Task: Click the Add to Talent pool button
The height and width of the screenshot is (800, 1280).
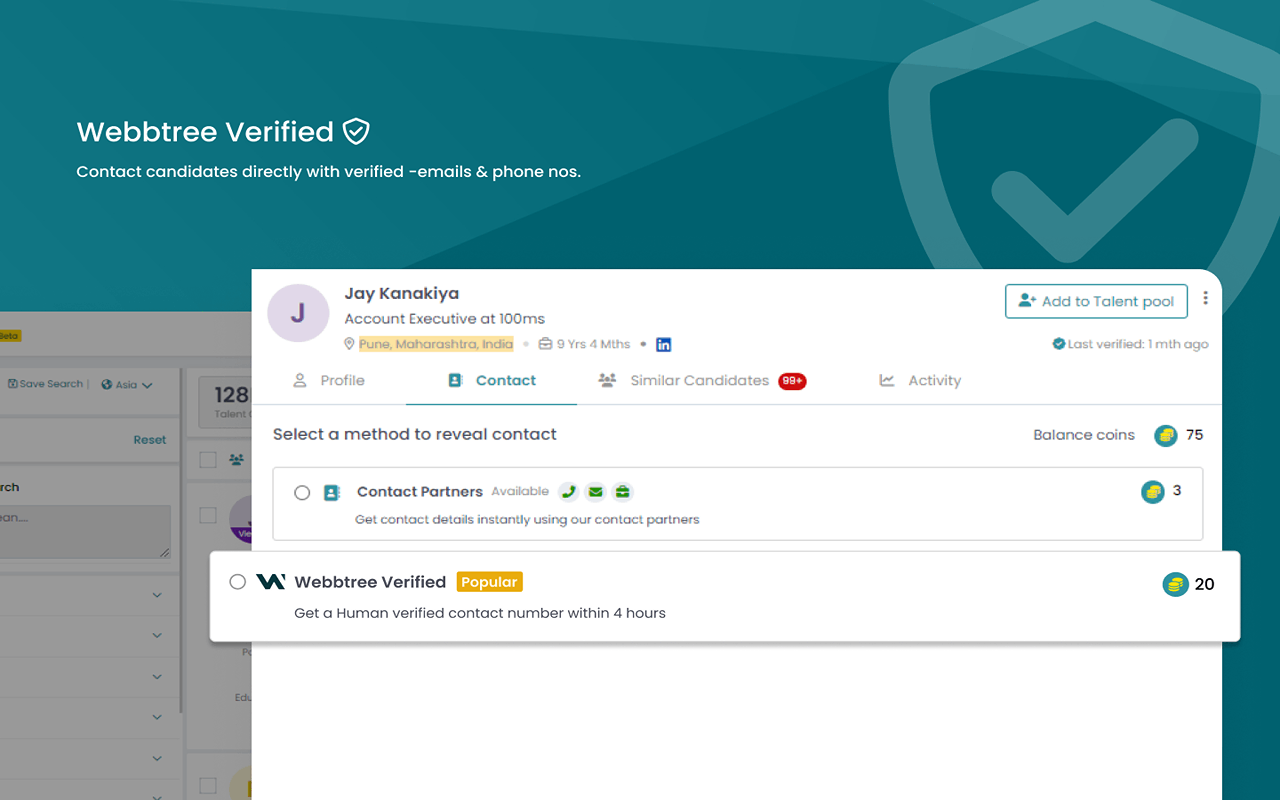Action: click(x=1096, y=301)
